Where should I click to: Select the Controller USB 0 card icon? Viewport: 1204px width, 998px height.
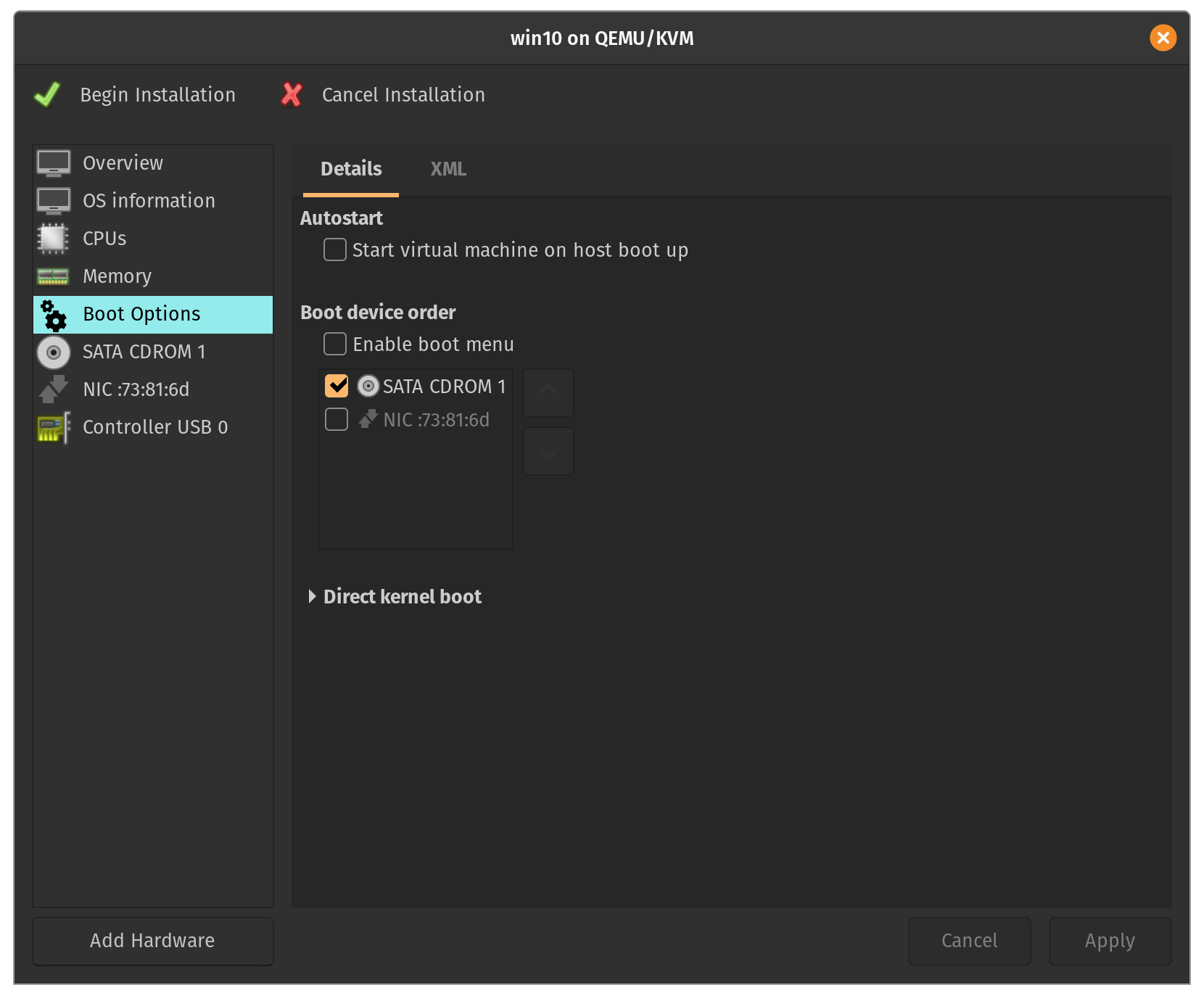pyautogui.click(x=54, y=427)
